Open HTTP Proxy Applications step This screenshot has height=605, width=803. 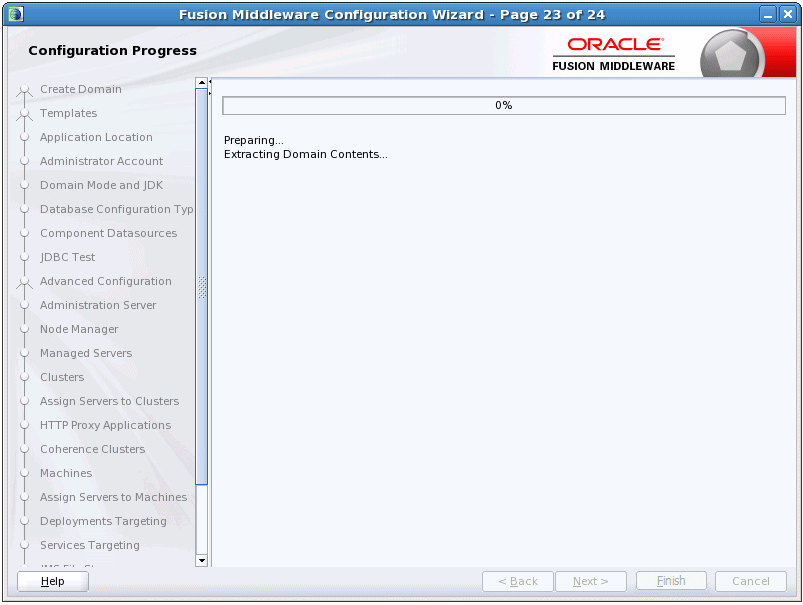click(105, 425)
